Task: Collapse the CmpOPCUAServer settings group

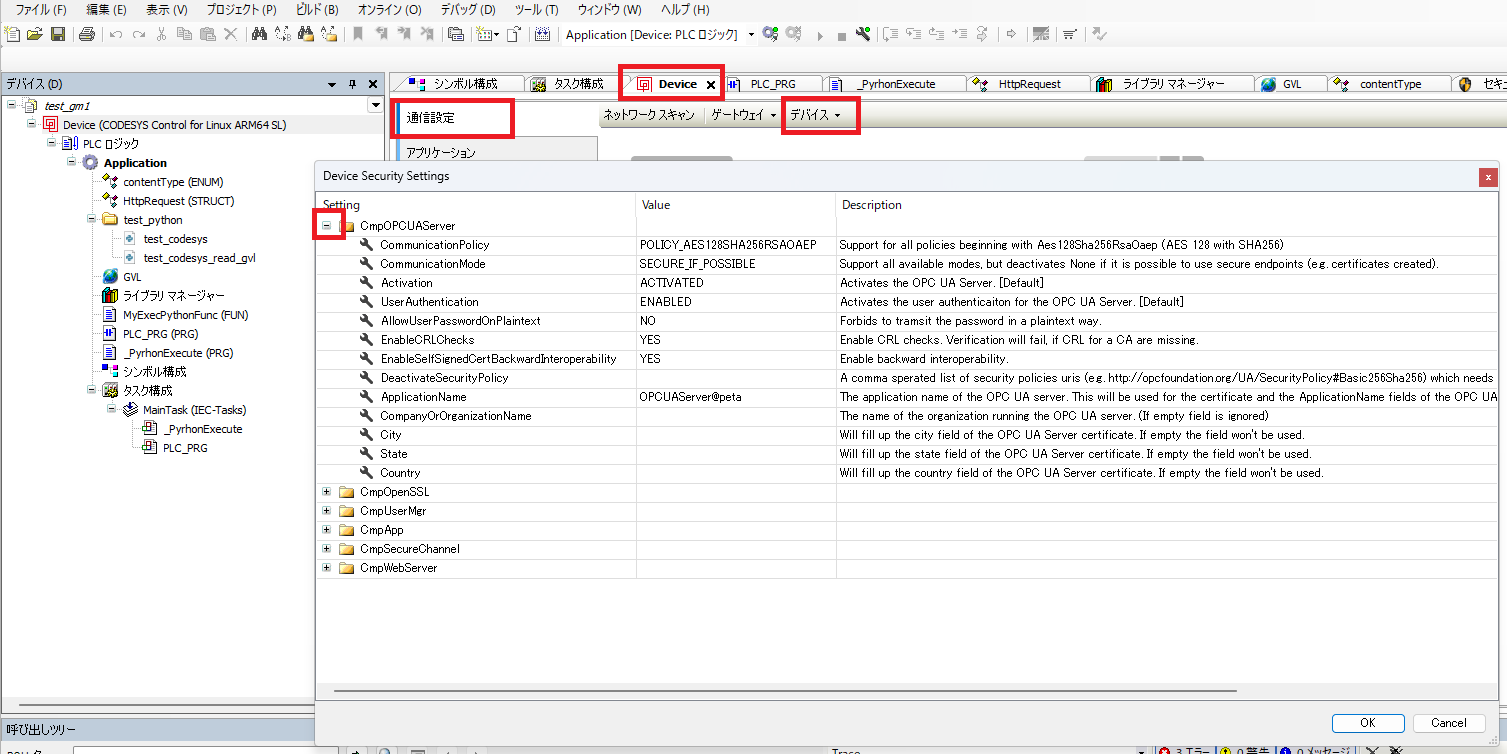Action: click(x=327, y=226)
